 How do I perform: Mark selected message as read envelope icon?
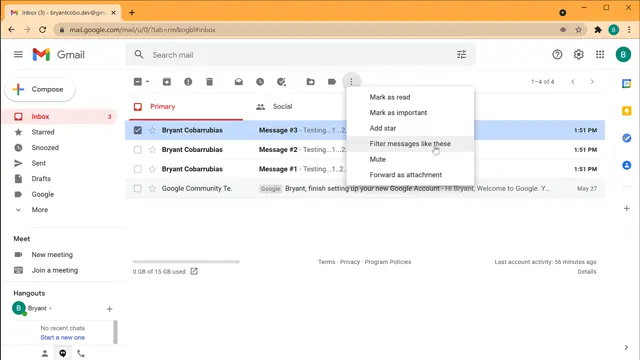pos(239,82)
